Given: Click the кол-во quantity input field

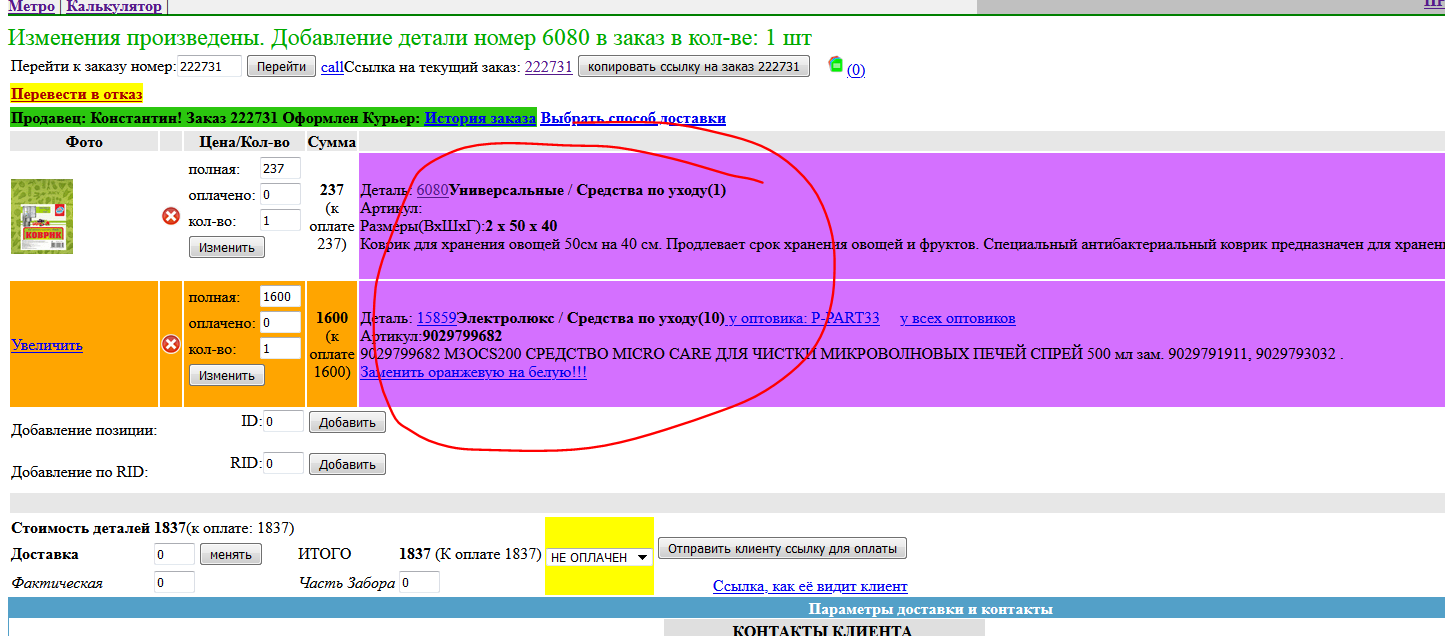Looking at the screenshot, I should coord(279,221).
